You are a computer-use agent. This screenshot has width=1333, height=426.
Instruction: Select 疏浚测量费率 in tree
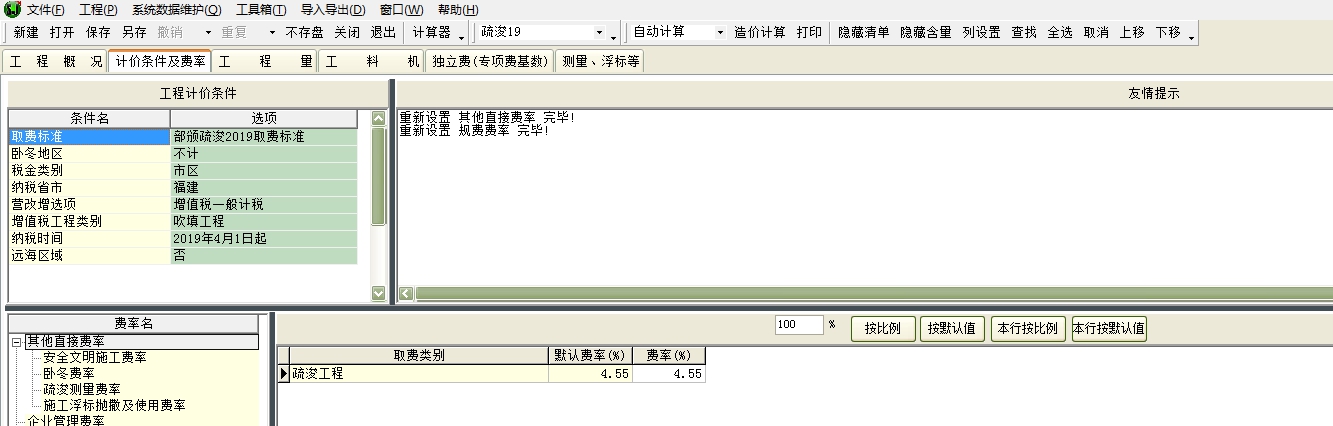tap(82, 389)
